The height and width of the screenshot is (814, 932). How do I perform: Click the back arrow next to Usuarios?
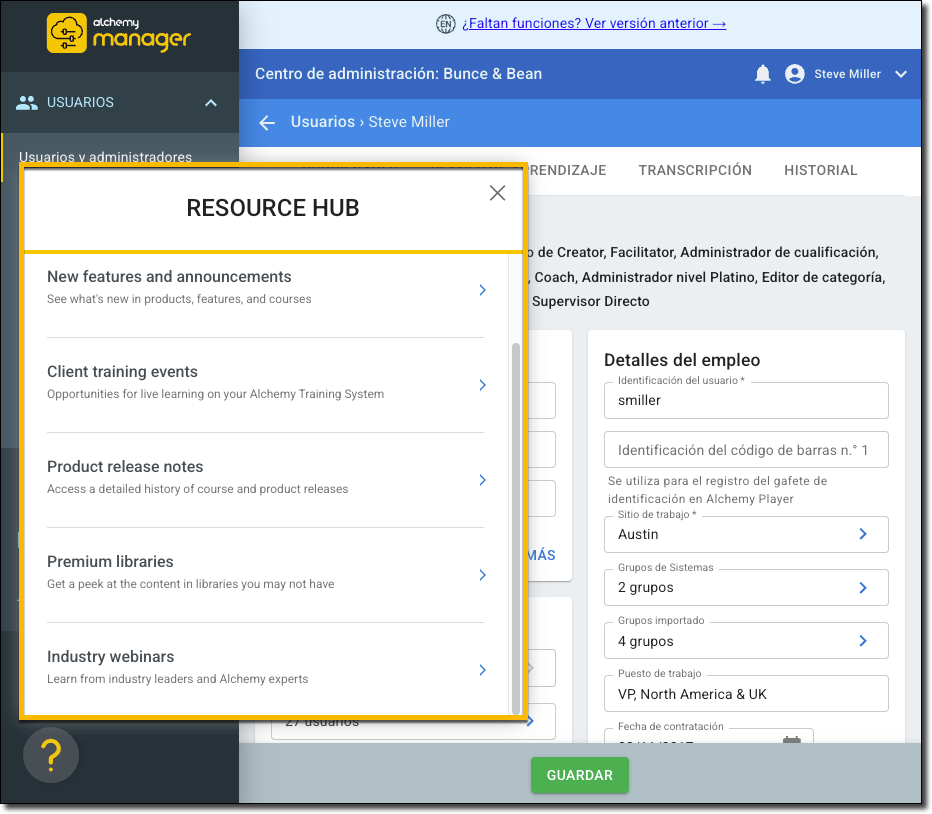pos(267,122)
